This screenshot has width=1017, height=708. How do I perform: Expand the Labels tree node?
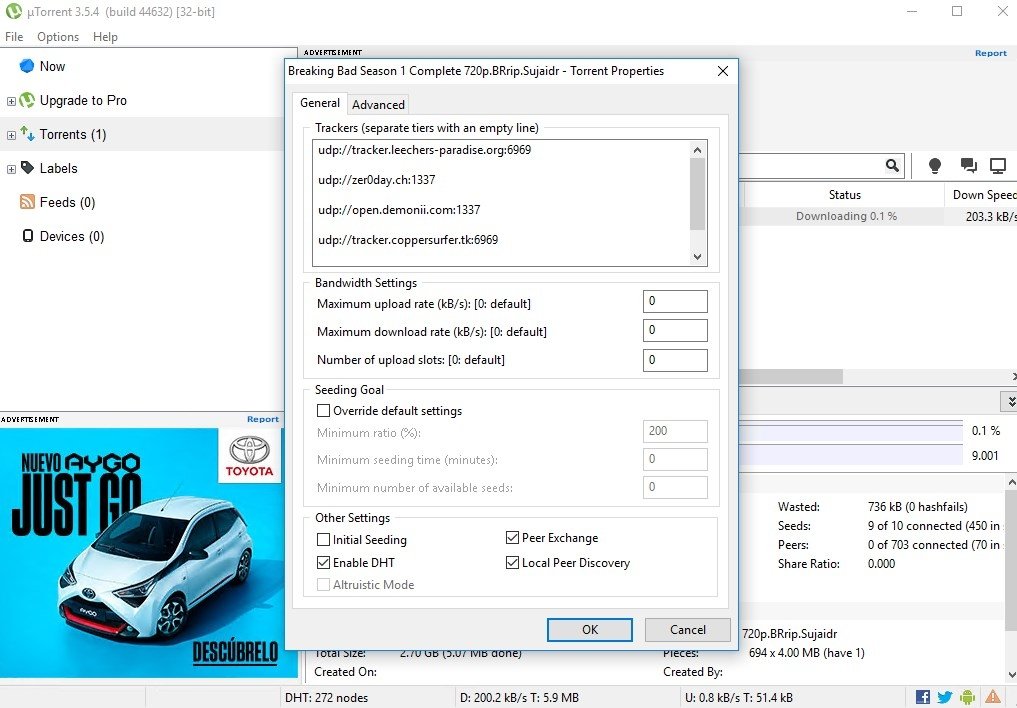(11, 169)
